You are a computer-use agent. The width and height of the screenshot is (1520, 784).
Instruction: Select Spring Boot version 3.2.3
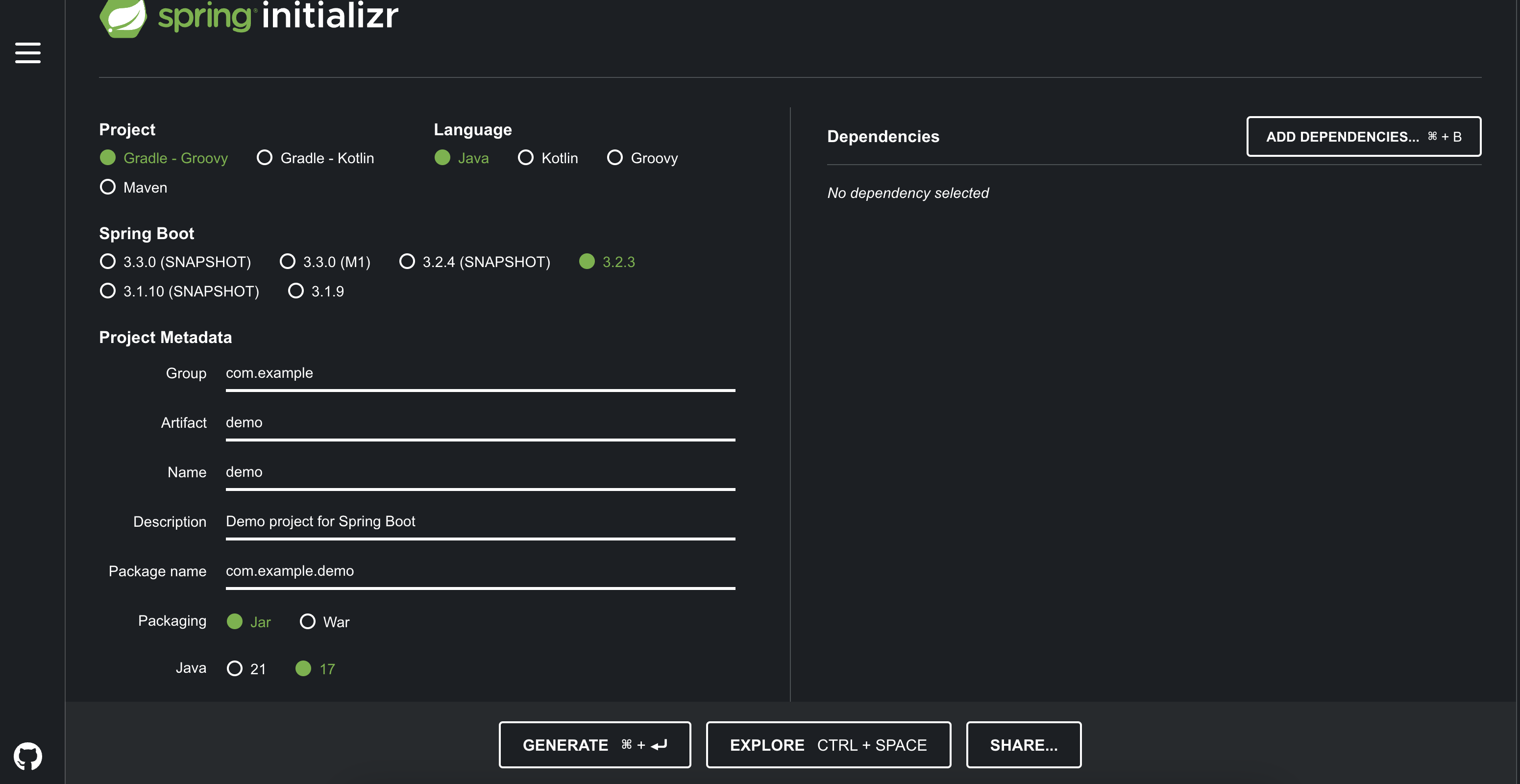click(x=607, y=262)
